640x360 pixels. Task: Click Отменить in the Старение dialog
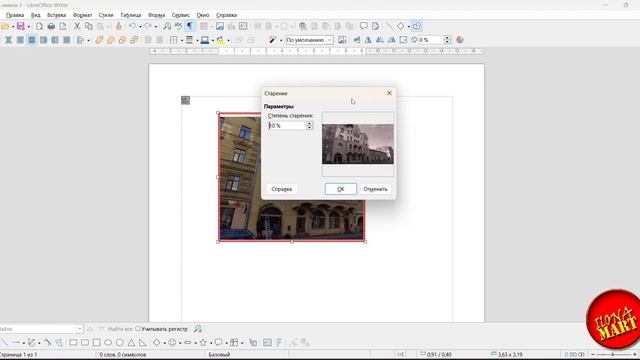[x=376, y=189]
